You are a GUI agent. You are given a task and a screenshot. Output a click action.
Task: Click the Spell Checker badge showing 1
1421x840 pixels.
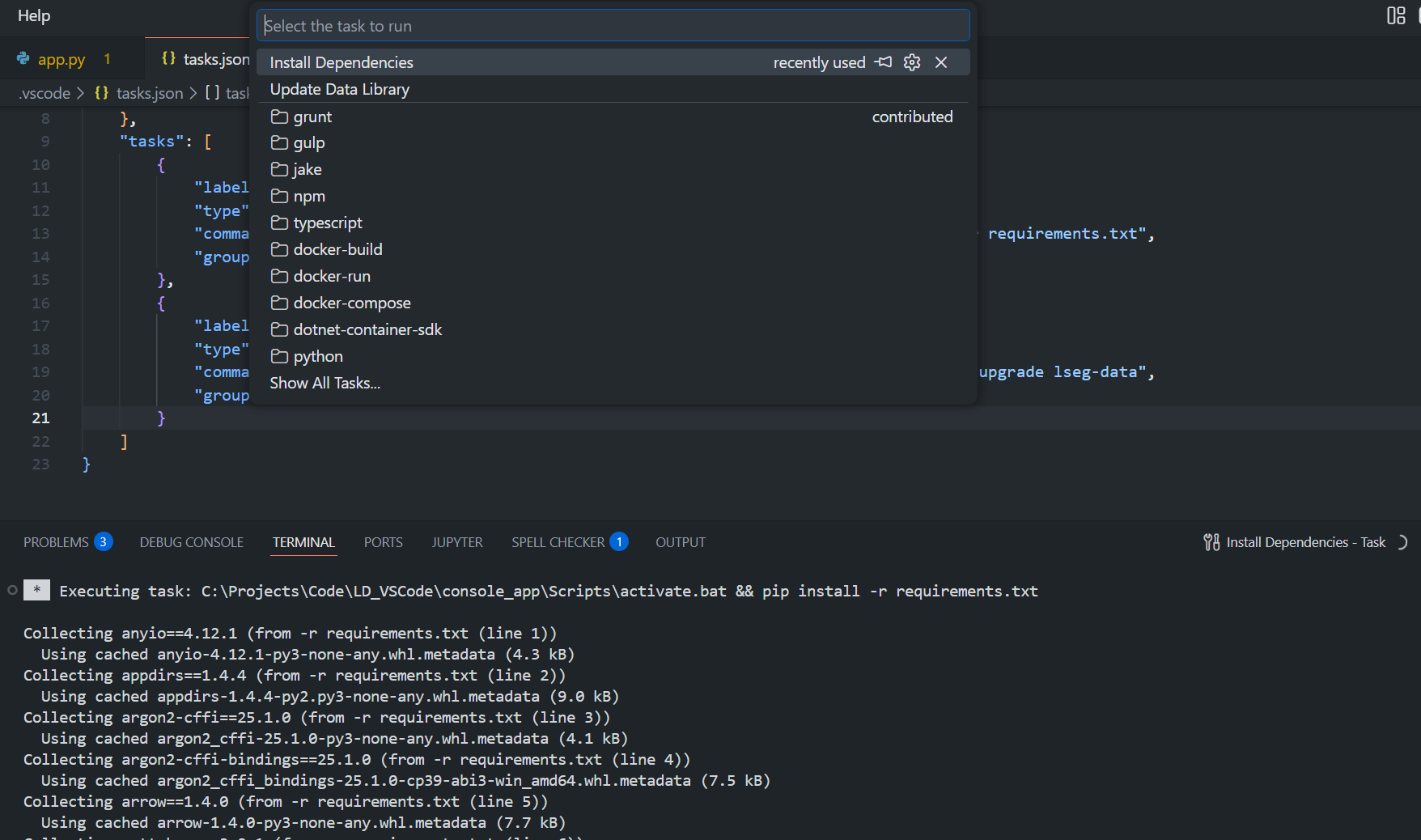(x=619, y=541)
